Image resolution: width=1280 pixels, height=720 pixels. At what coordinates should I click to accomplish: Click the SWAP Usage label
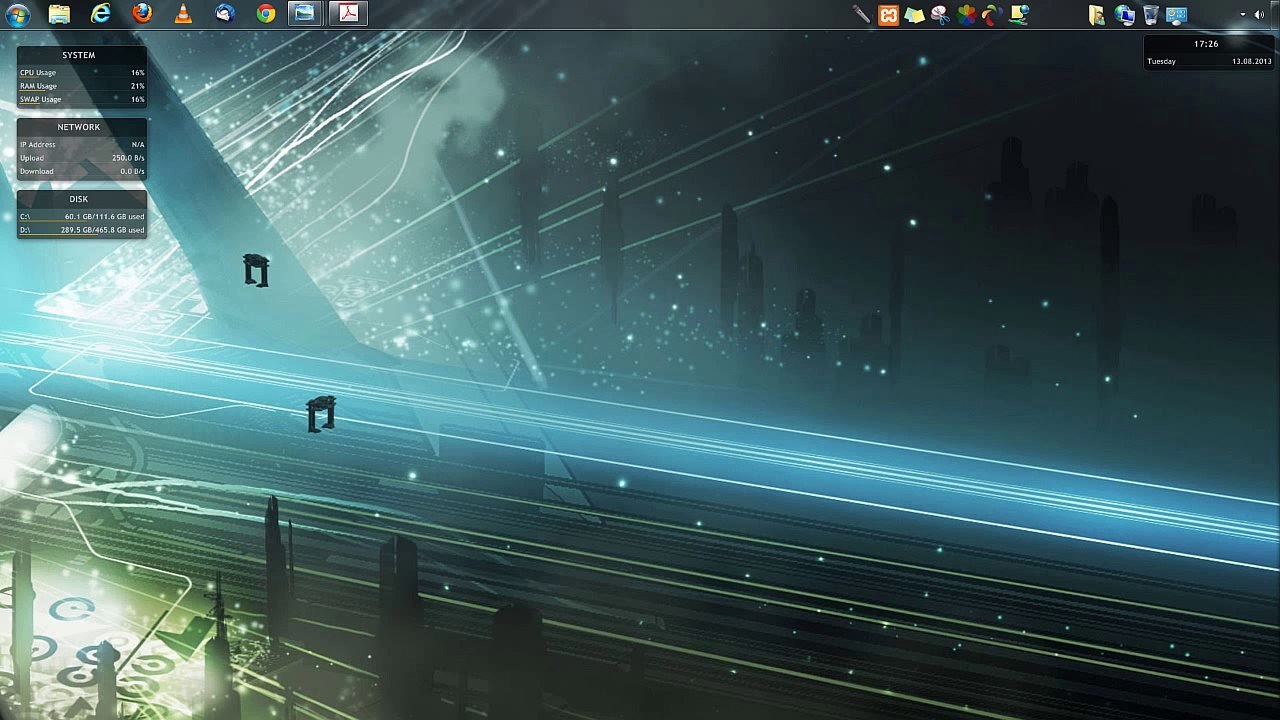click(x=41, y=99)
